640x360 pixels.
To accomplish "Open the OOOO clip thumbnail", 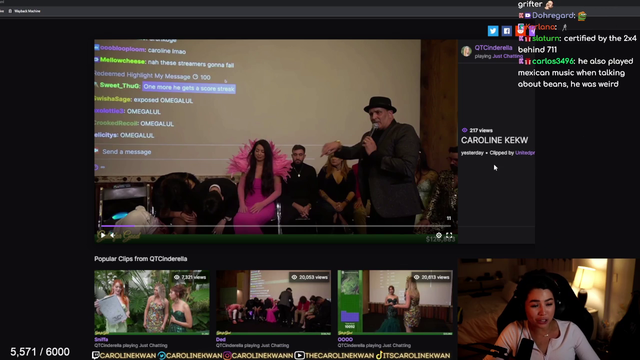I will pyautogui.click(x=395, y=302).
